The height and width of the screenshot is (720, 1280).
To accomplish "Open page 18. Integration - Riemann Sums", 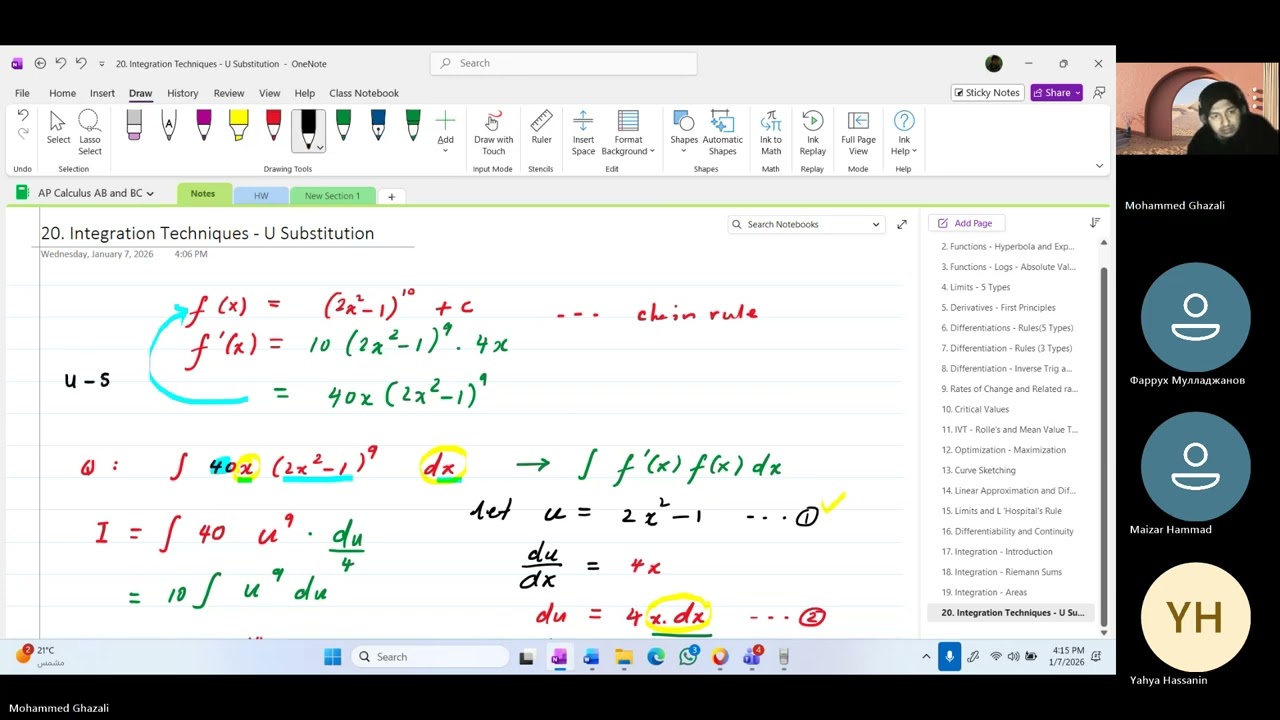I will (1001, 572).
